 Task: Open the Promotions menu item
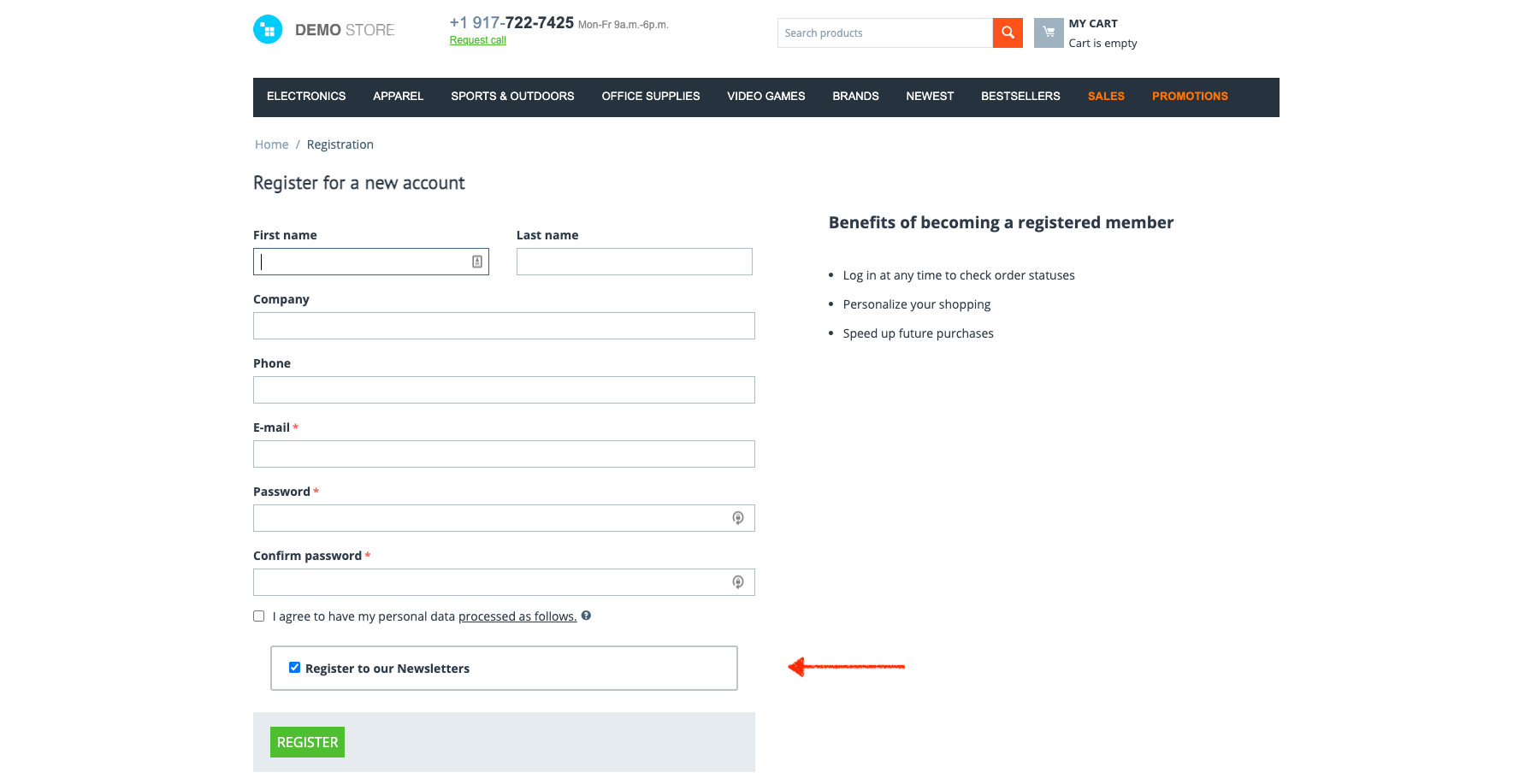click(x=1189, y=97)
